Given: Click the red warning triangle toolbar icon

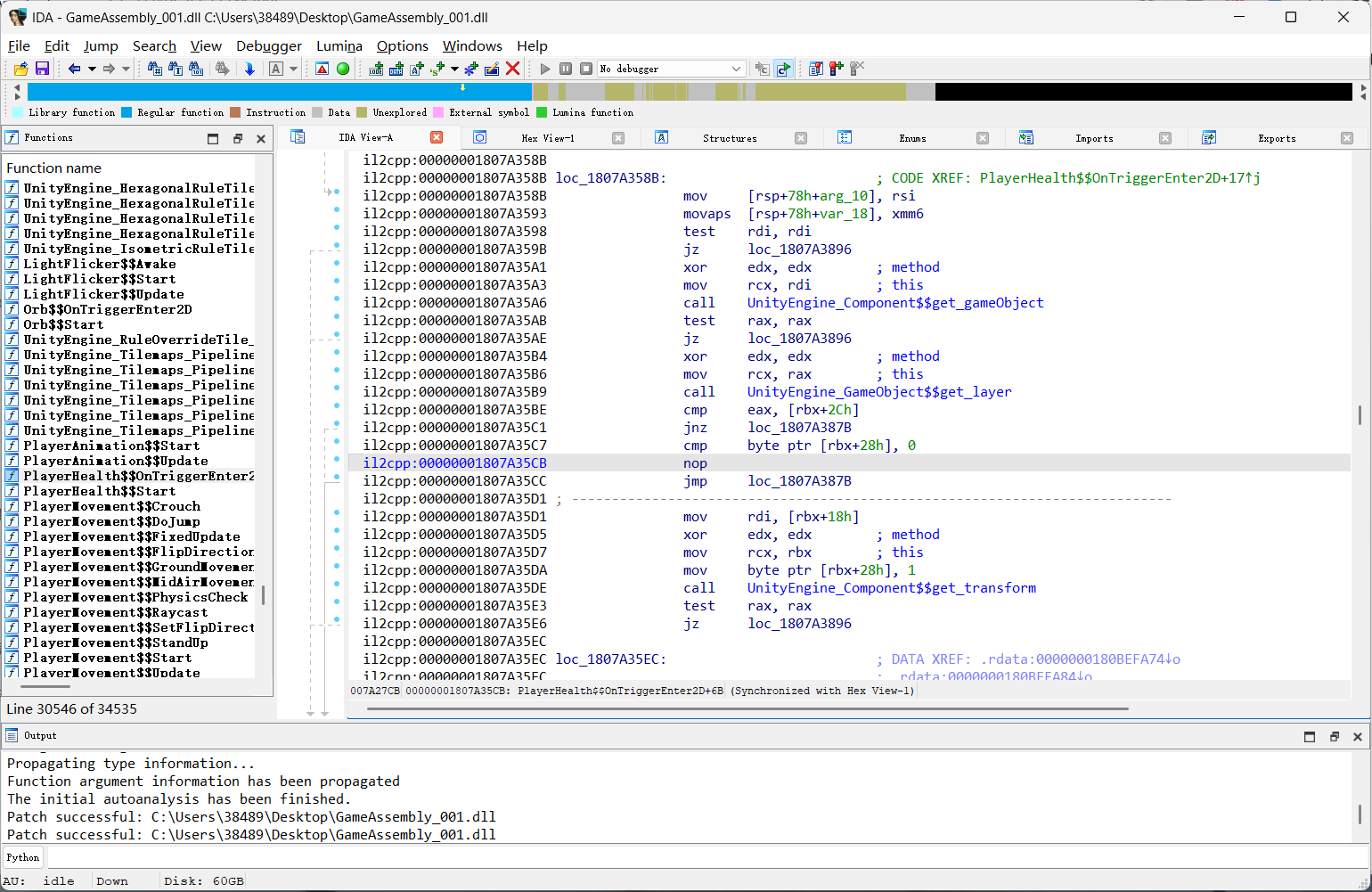Looking at the screenshot, I should [x=323, y=69].
